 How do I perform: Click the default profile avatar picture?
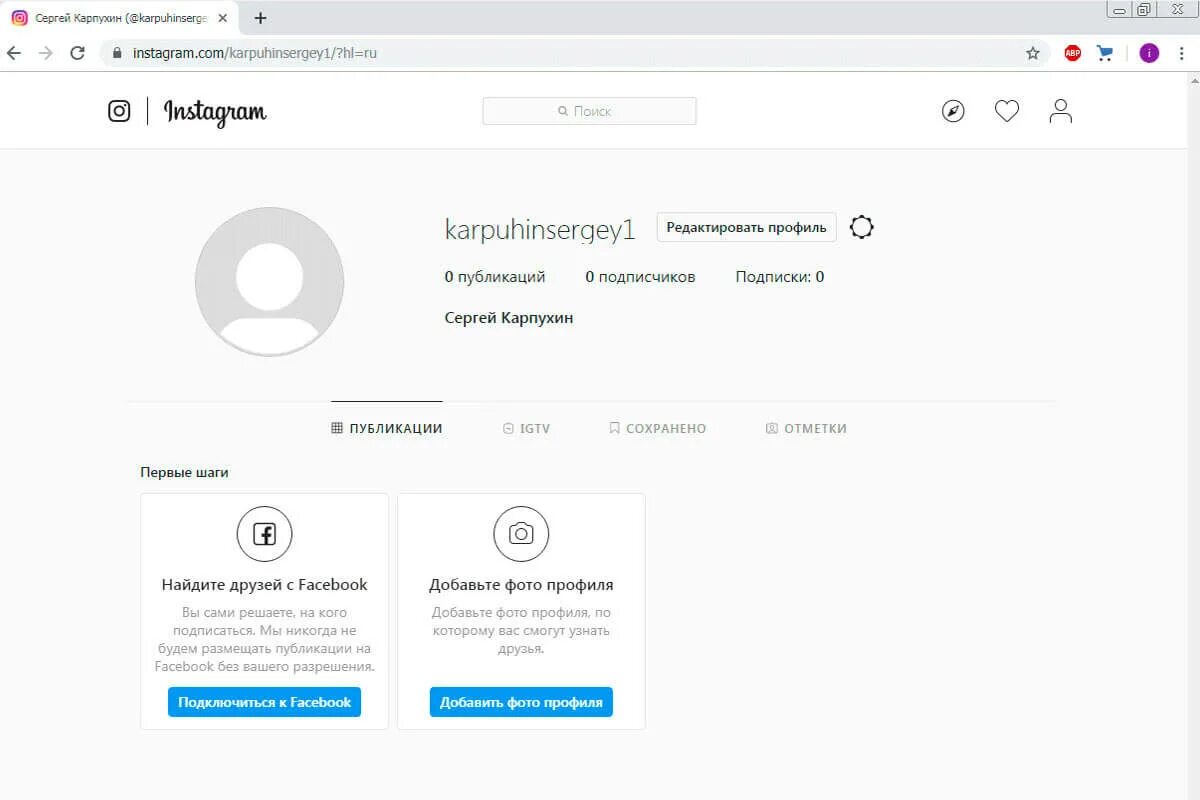(x=269, y=281)
